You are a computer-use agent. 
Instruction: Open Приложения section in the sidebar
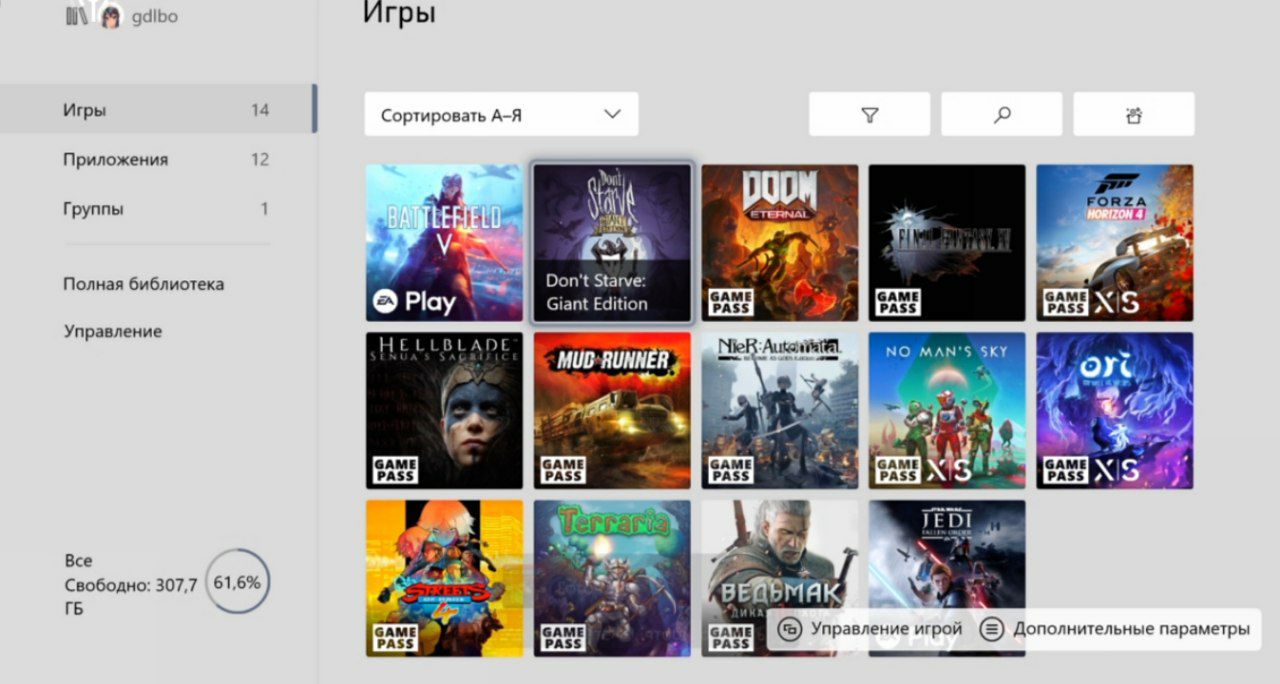tap(158, 159)
